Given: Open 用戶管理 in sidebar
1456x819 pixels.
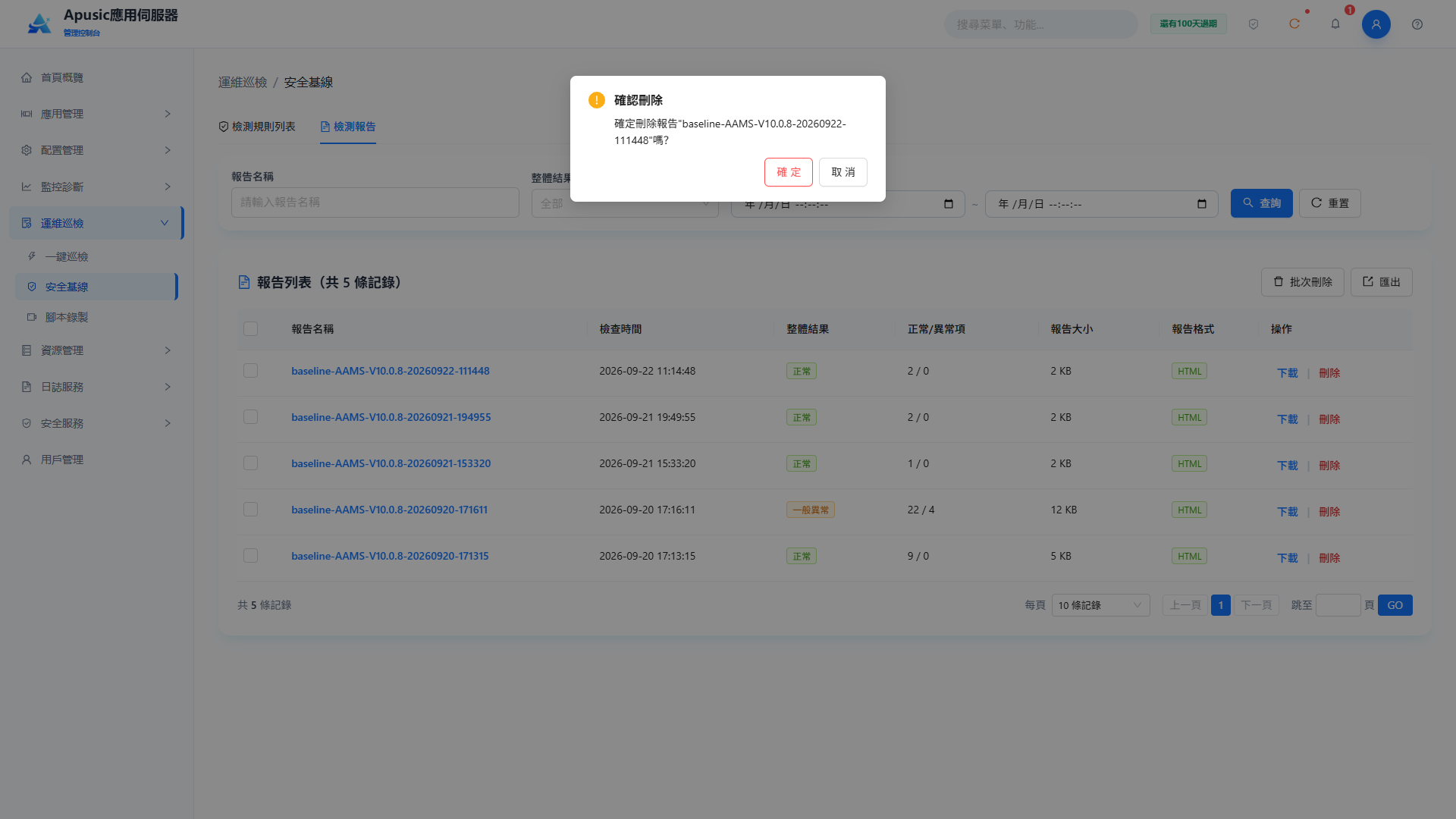Looking at the screenshot, I should point(97,460).
